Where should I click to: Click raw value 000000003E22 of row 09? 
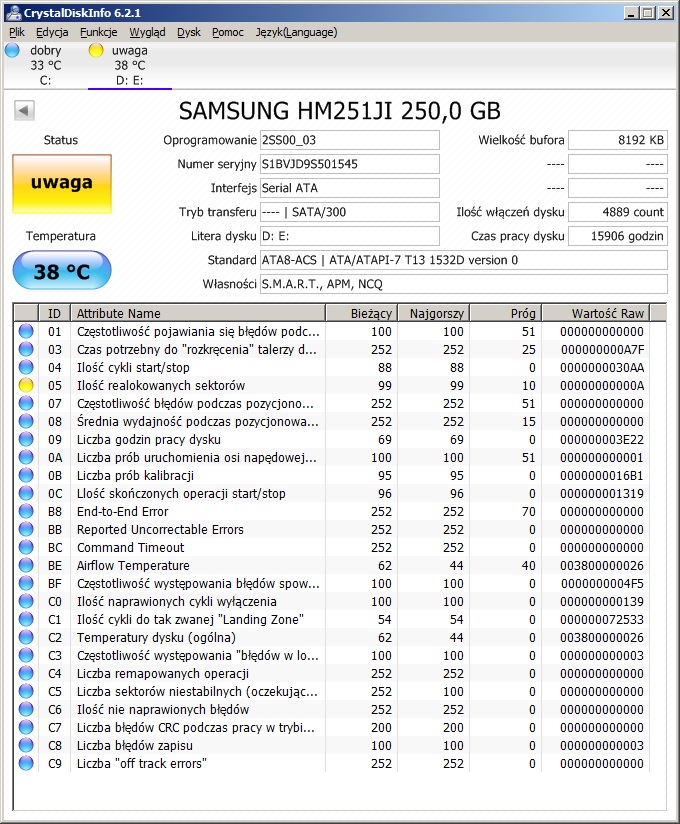pyautogui.click(x=602, y=439)
